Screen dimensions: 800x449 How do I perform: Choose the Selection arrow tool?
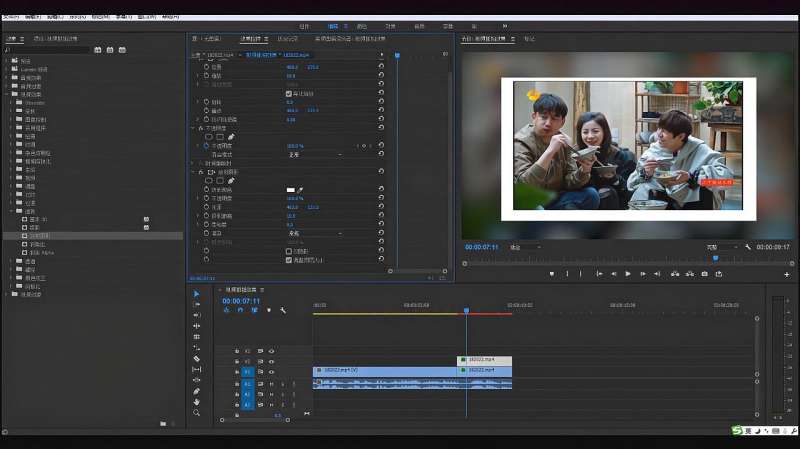(x=197, y=293)
